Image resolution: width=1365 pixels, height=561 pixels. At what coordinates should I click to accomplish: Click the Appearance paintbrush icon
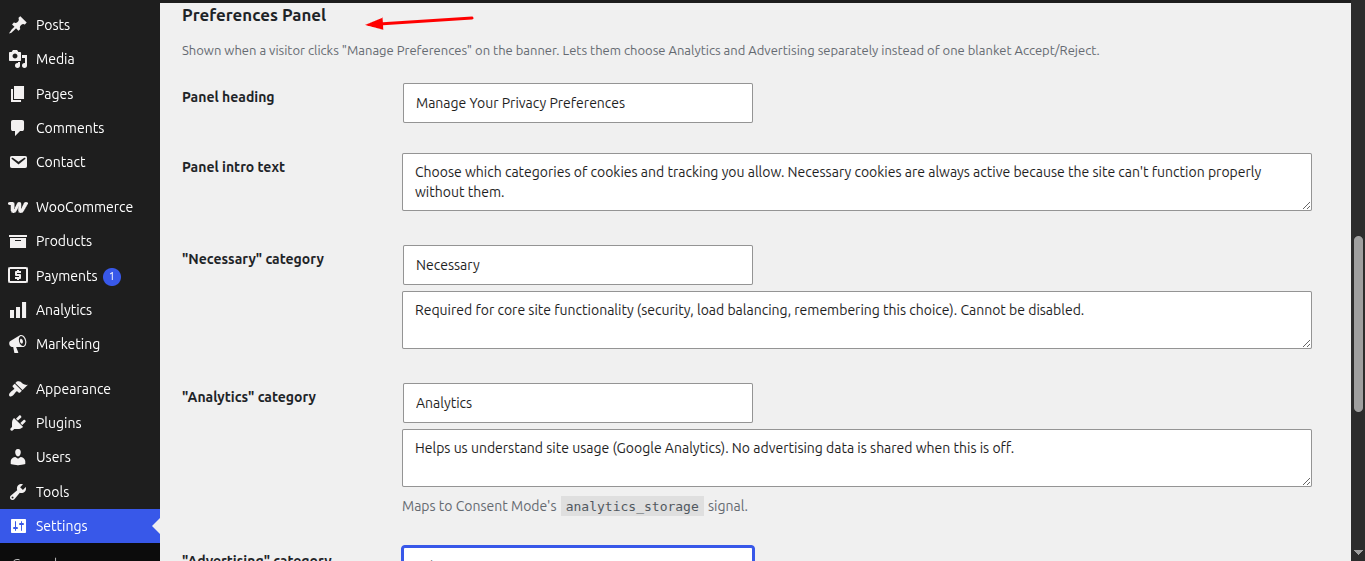18,389
